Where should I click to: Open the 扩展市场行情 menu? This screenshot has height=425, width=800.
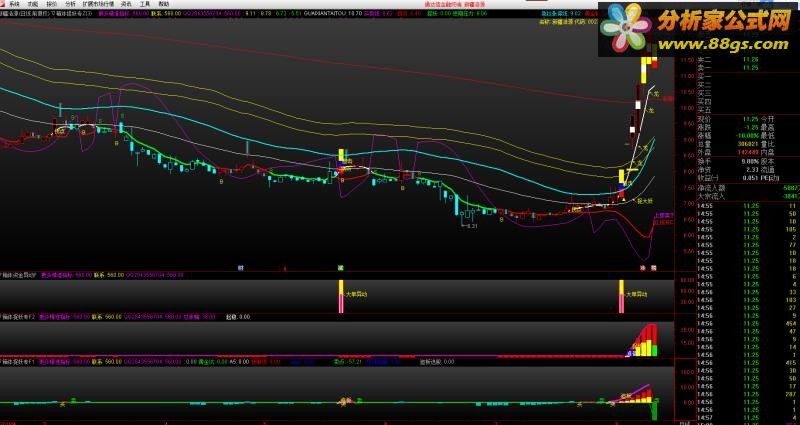pyautogui.click(x=98, y=4)
